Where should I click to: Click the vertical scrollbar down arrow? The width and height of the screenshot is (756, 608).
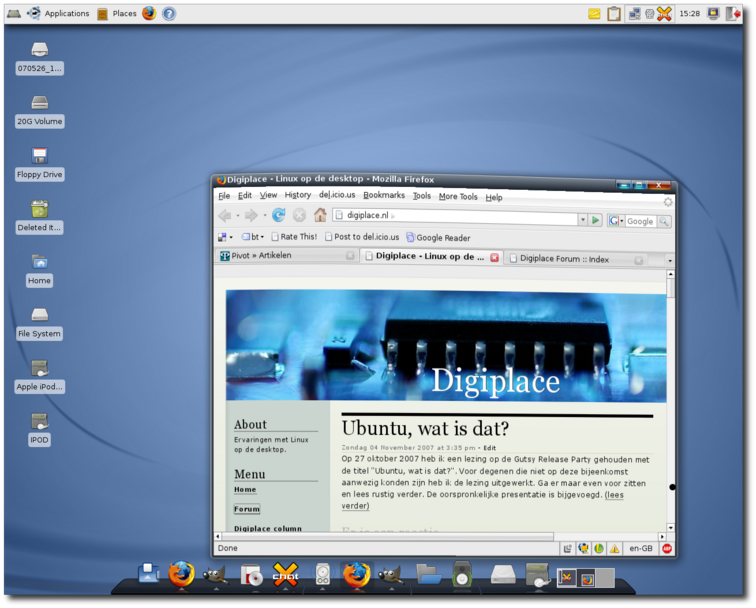coord(670,527)
